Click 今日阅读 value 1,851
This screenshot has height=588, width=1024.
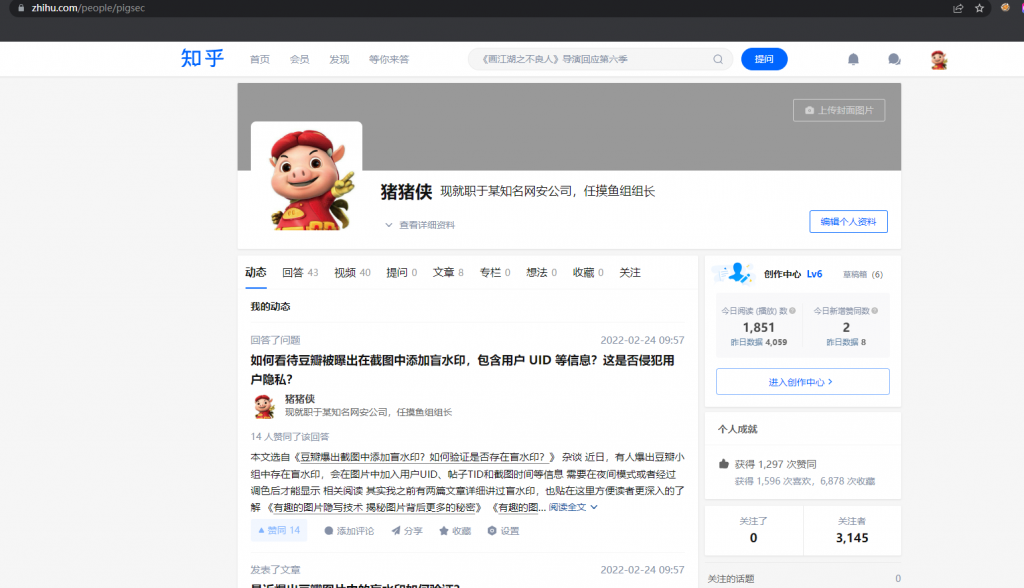click(x=758, y=327)
